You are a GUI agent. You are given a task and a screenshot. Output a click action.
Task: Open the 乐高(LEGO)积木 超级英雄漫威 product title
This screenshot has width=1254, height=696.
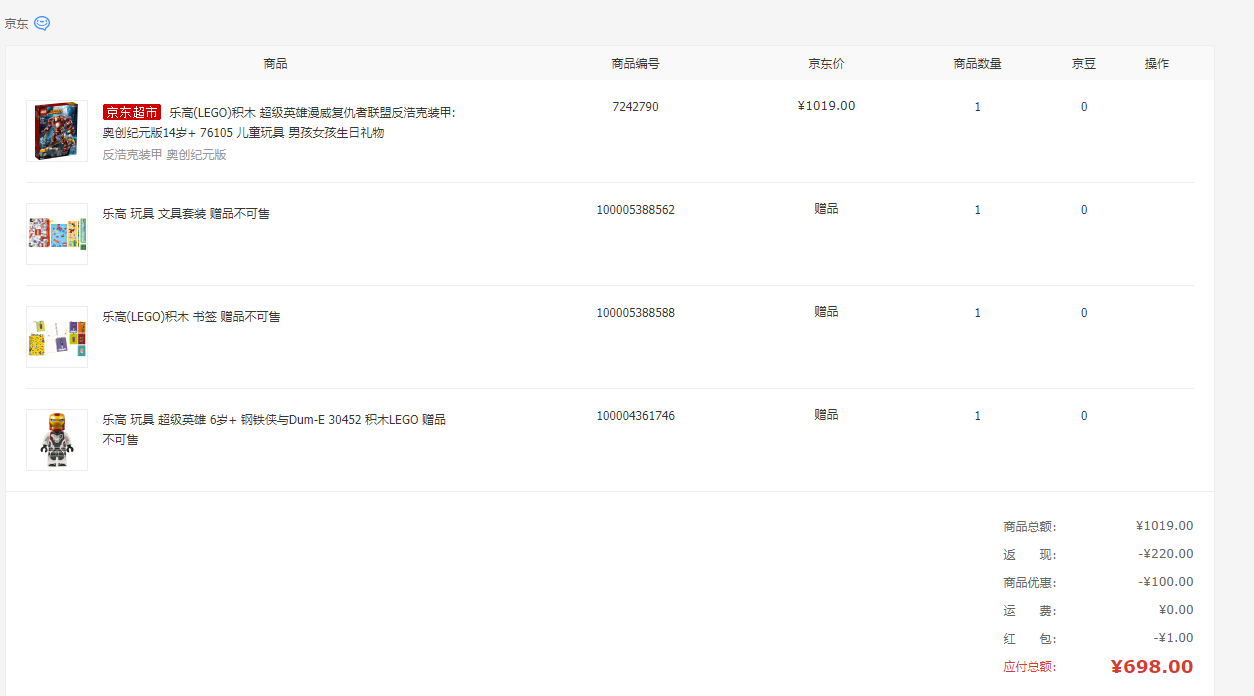pos(279,122)
